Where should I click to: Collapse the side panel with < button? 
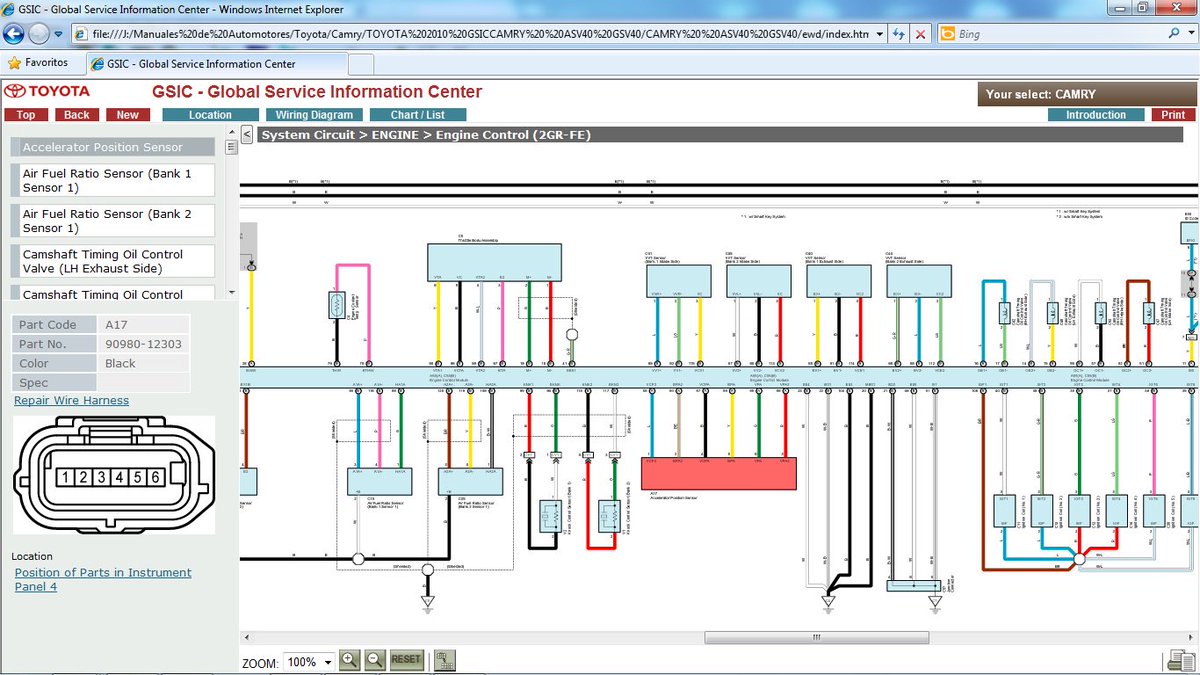pos(247,133)
